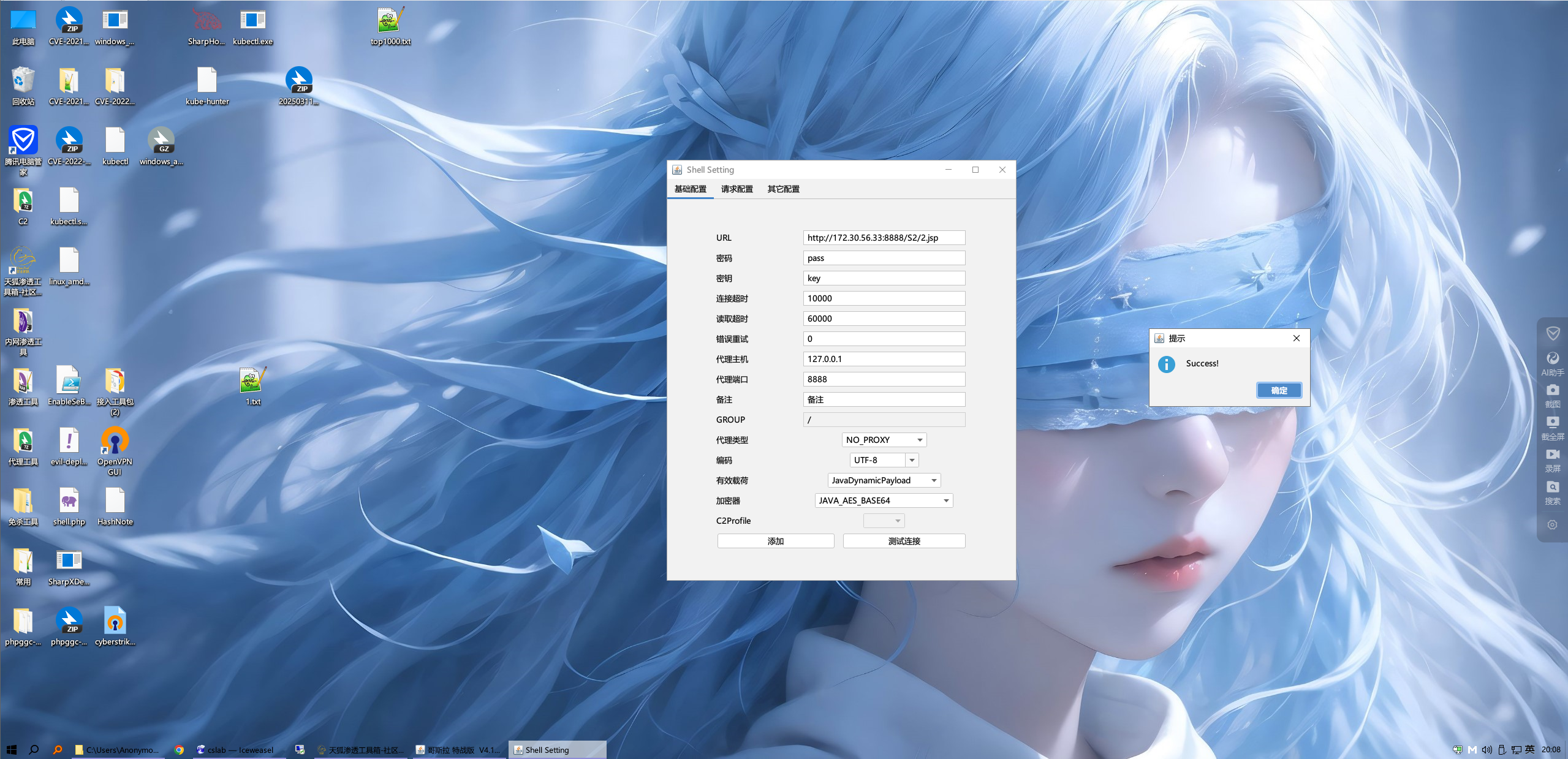This screenshot has width=1568, height=759.
Task: Switch to the 其它配置 tab
Action: click(783, 189)
